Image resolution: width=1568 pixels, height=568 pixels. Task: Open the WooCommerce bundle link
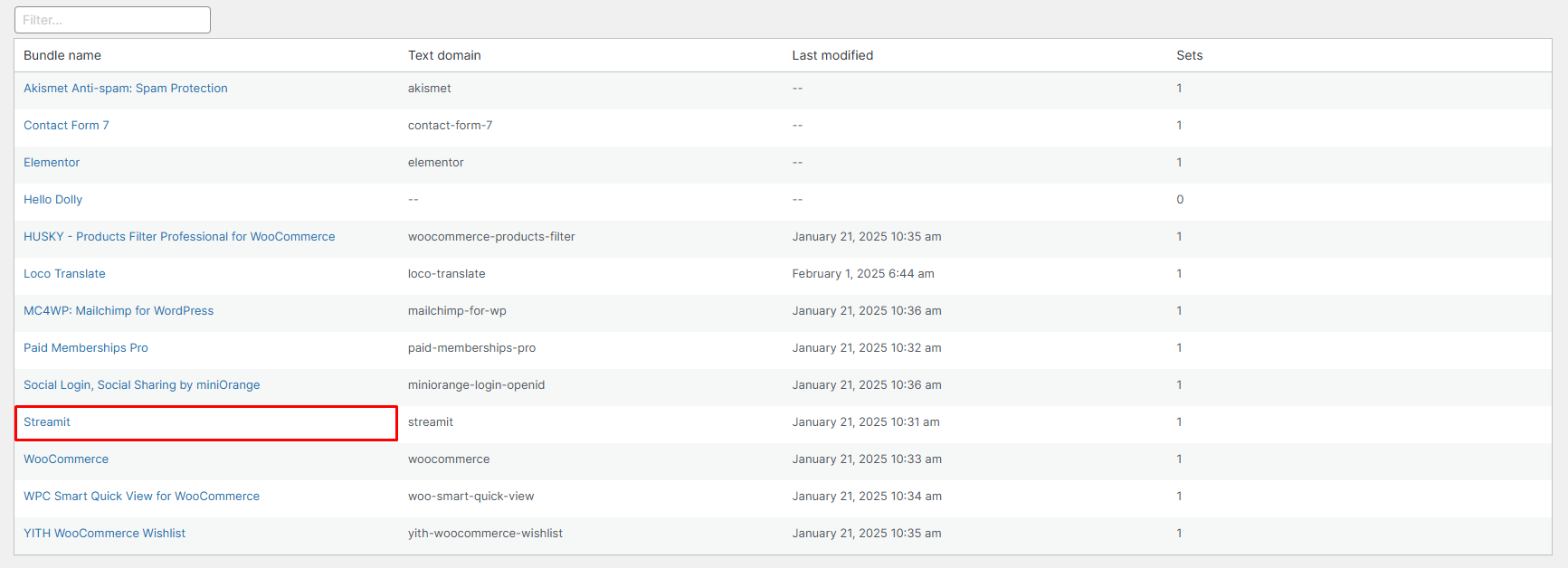66,459
